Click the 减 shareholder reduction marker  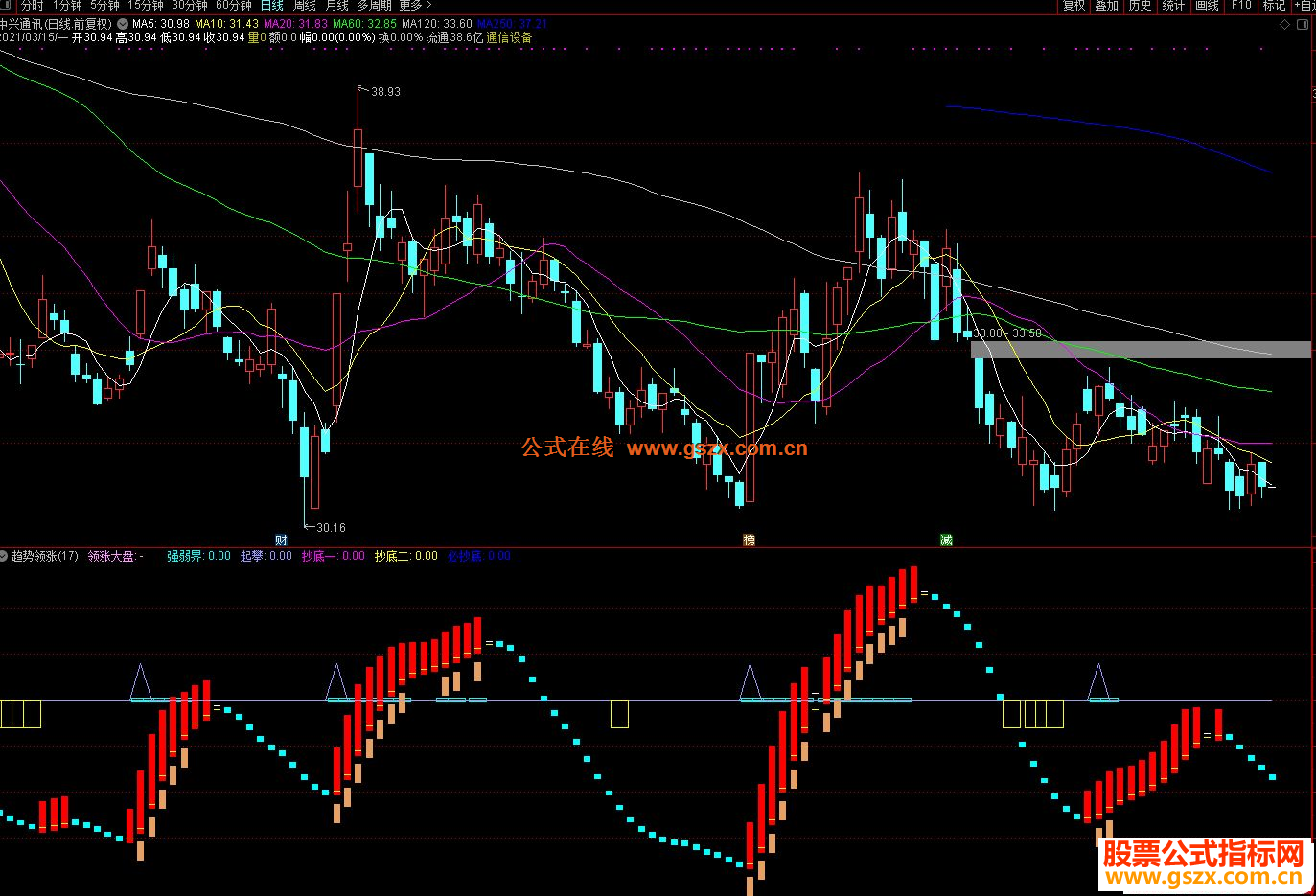946,540
